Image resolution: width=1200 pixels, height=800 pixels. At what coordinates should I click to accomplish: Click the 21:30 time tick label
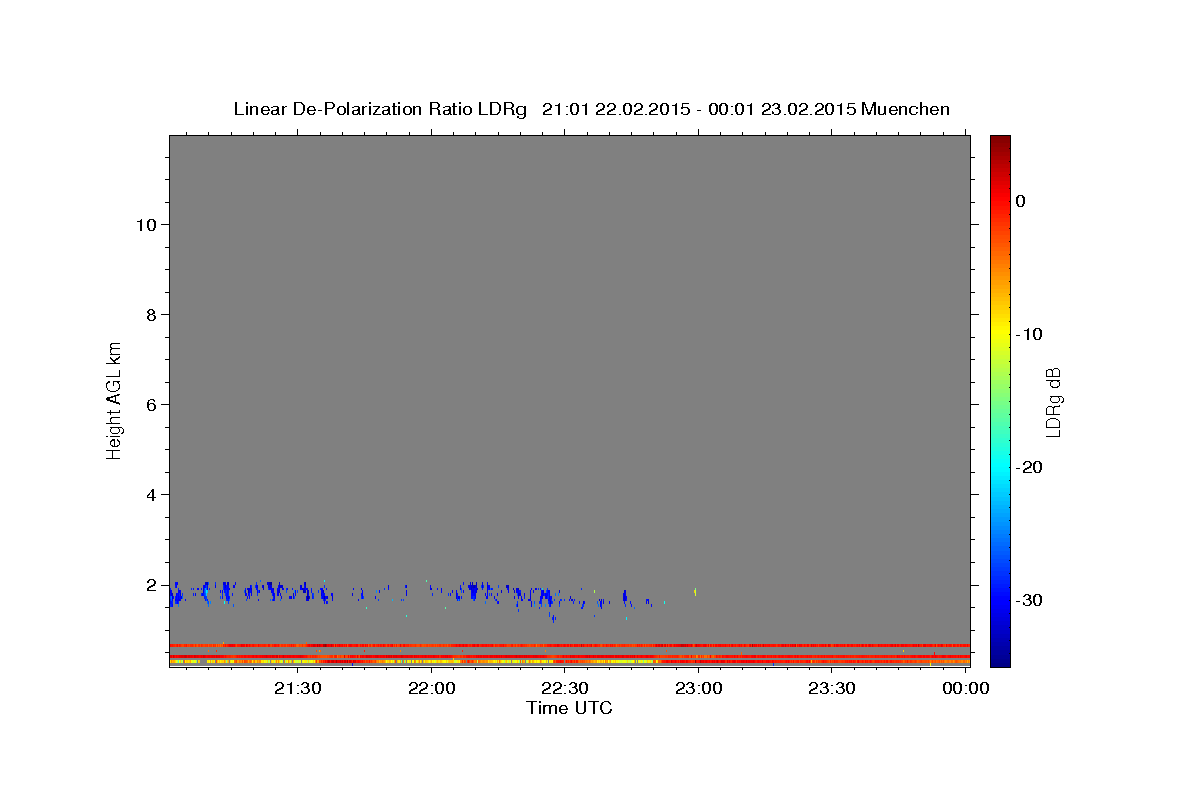point(298,688)
